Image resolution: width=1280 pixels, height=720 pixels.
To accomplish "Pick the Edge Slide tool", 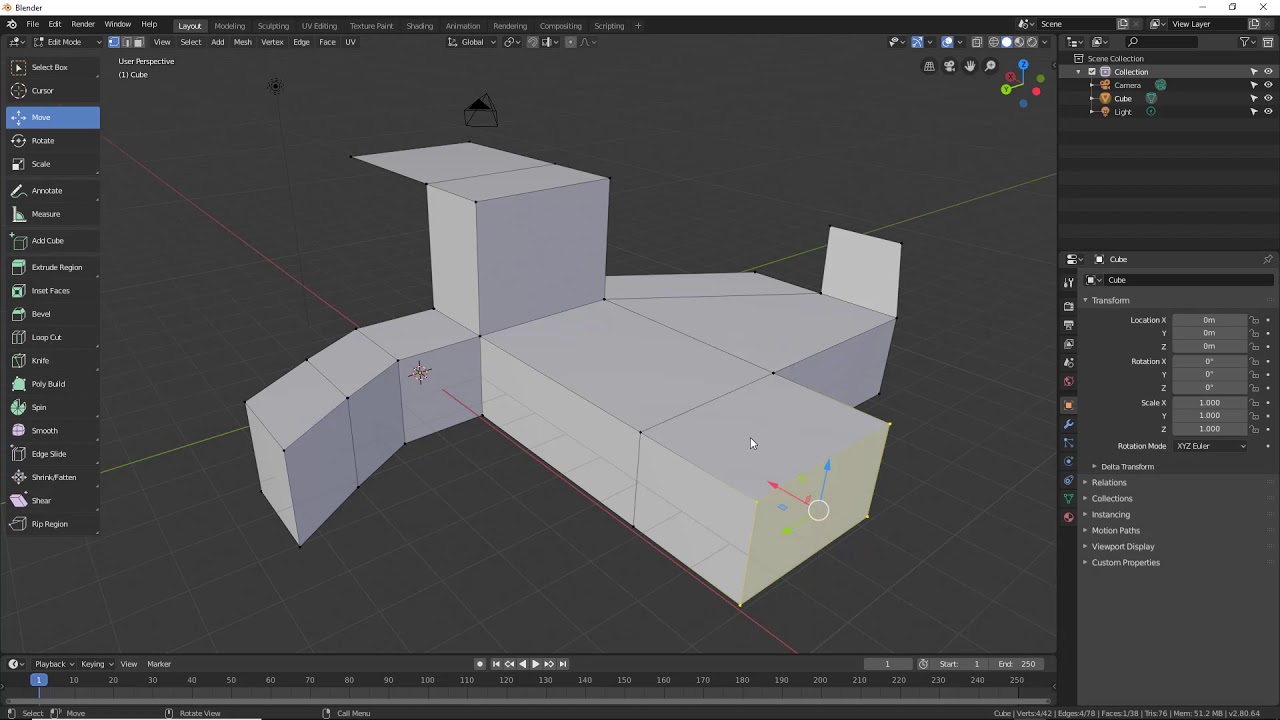I will click(x=52, y=454).
